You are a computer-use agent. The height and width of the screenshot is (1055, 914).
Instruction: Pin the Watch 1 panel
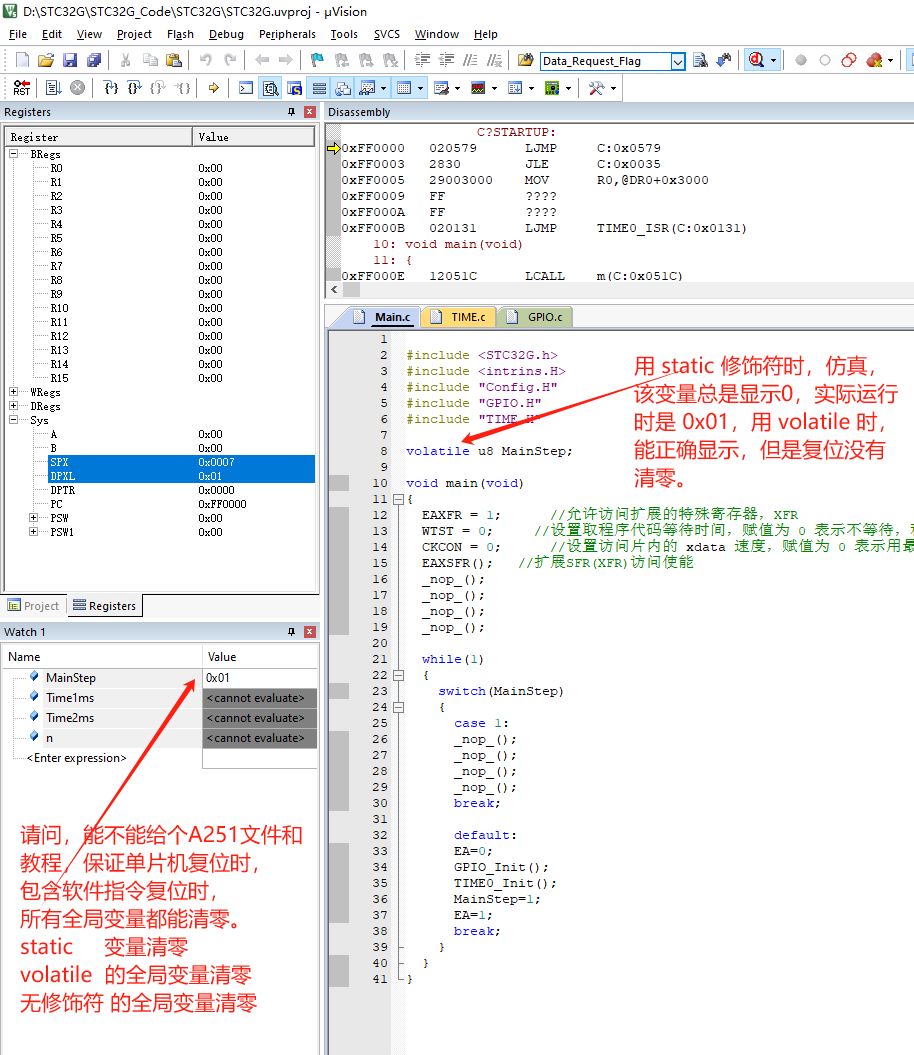point(291,632)
